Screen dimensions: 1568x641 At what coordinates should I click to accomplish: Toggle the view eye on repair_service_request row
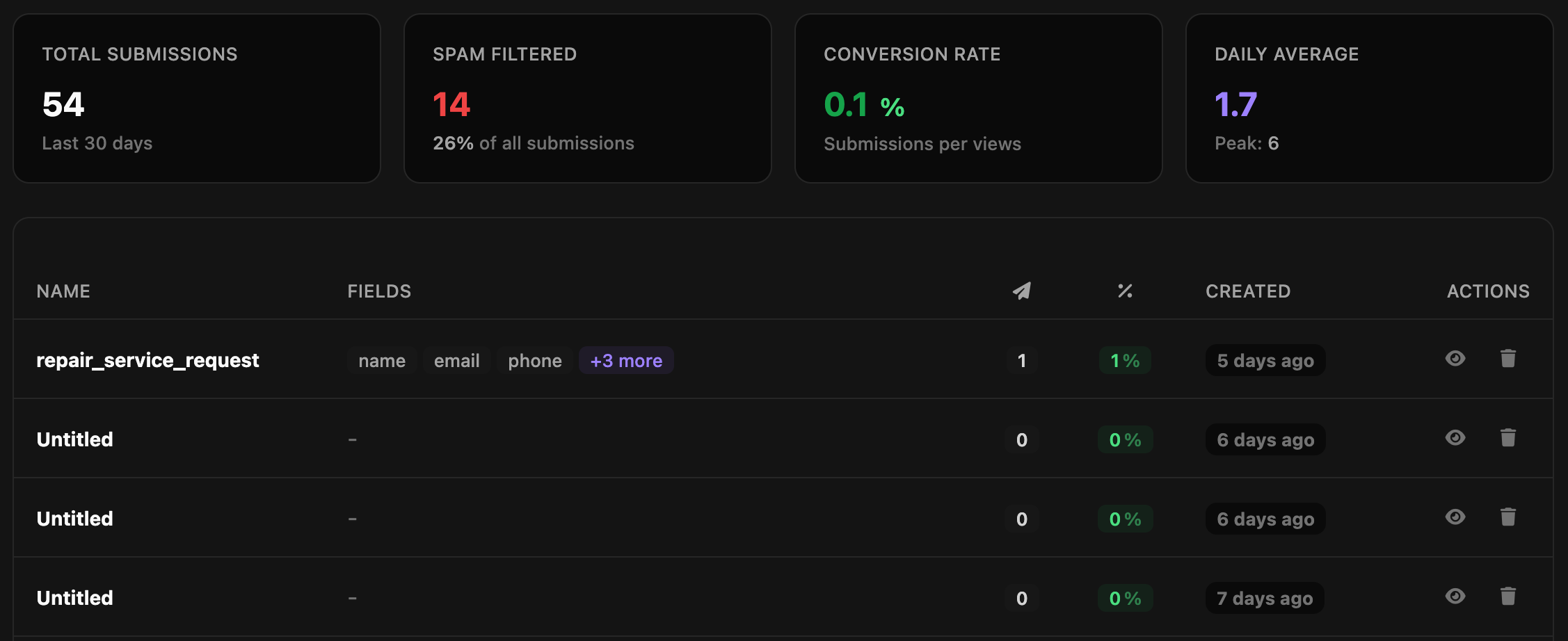pos(1455,359)
